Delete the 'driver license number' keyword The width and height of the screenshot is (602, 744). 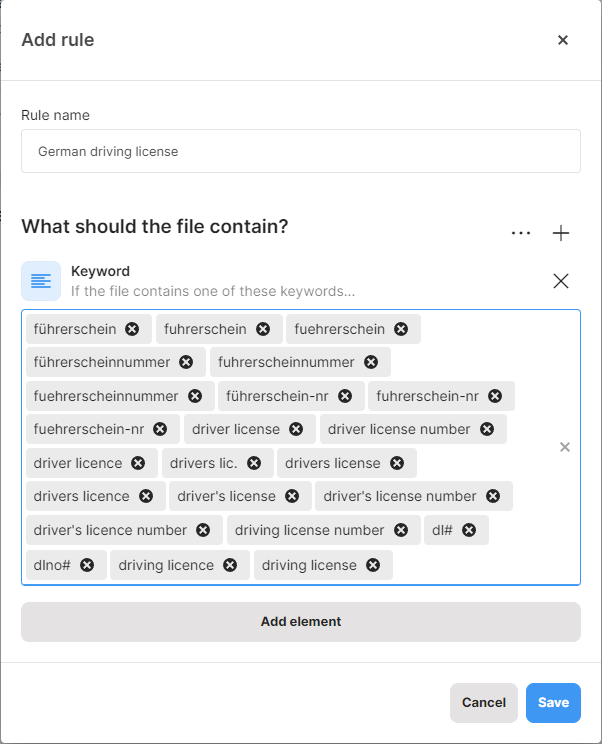click(x=487, y=429)
